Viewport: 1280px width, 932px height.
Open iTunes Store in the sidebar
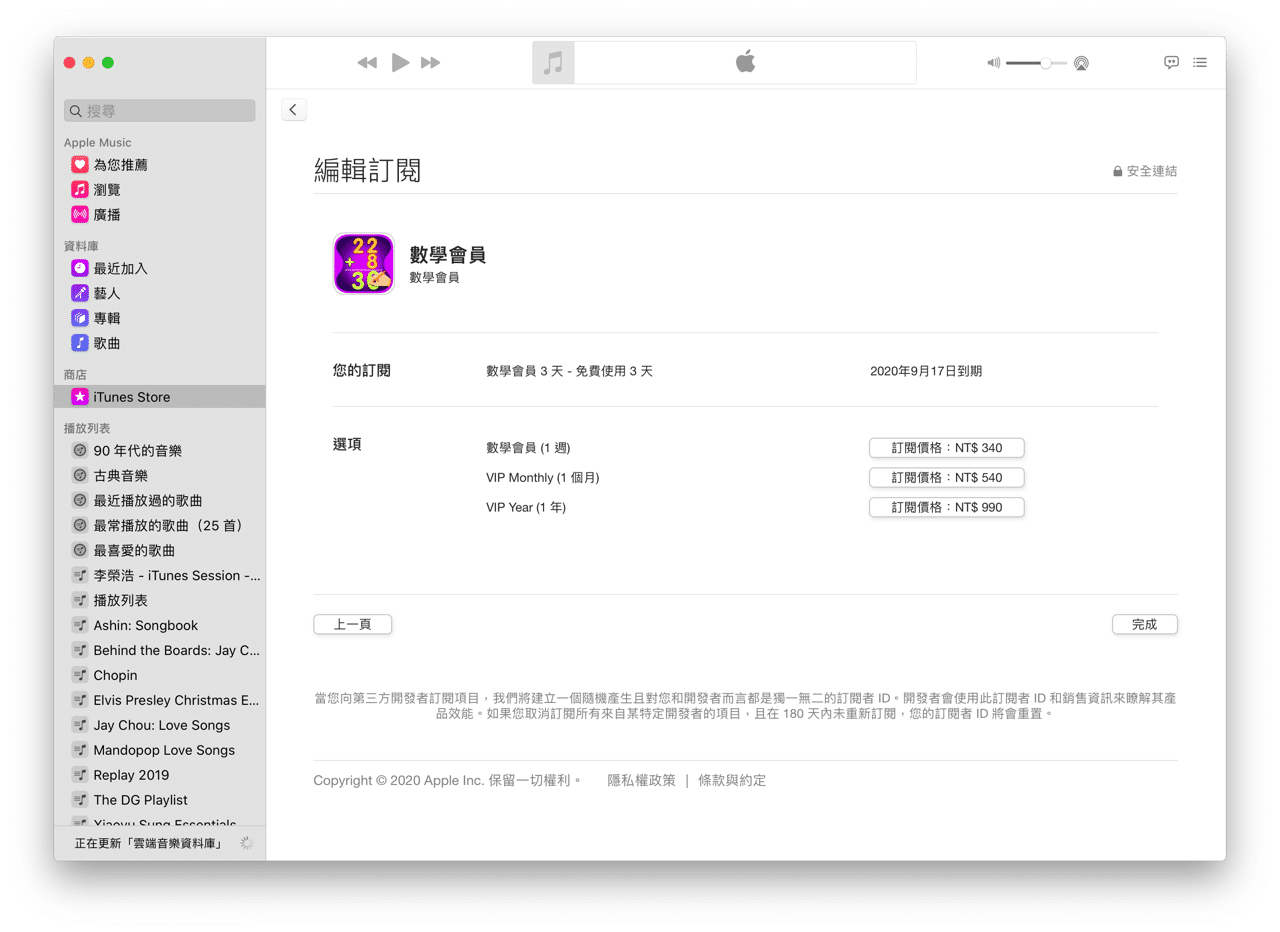[x=160, y=397]
